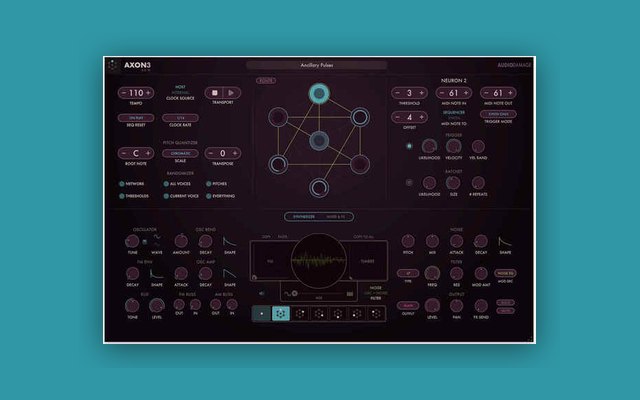Open the Clock Rate dropdown
The width and height of the screenshot is (640, 400).
coord(180,118)
